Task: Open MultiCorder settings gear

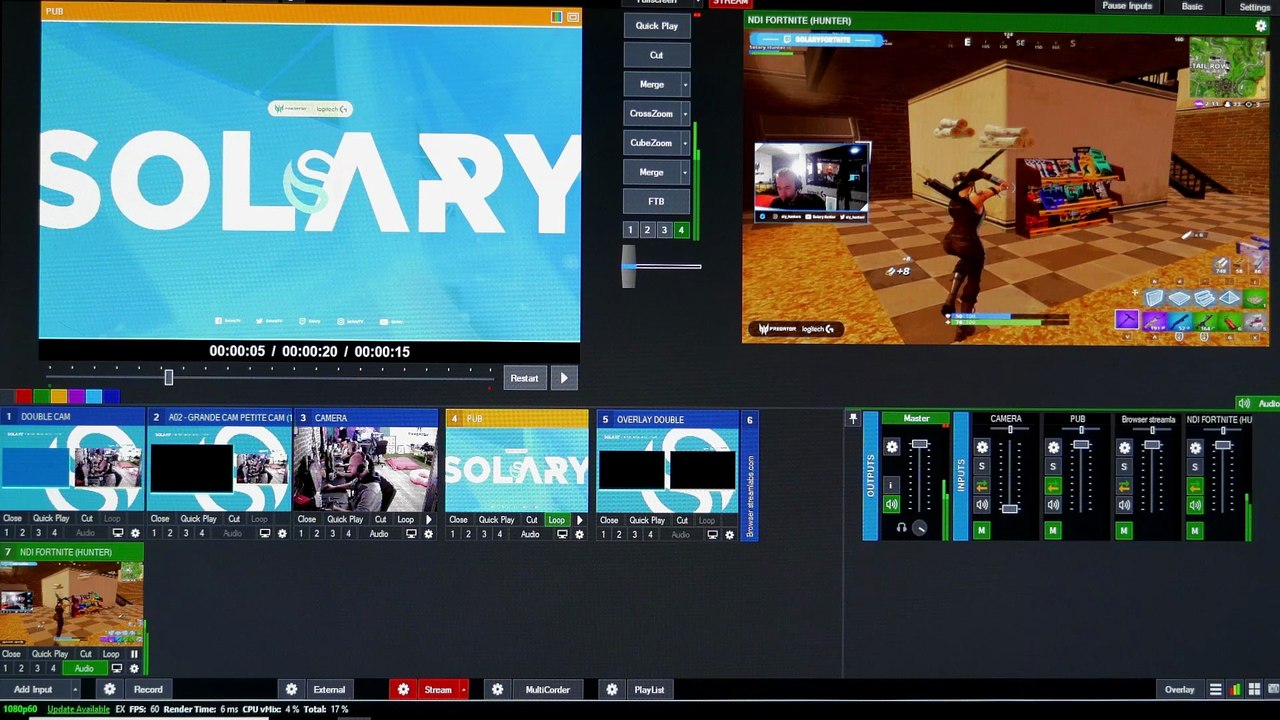Action: (497, 689)
